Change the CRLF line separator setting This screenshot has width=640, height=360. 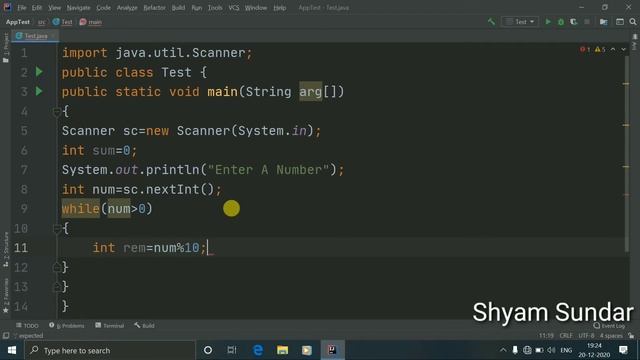coord(566,336)
